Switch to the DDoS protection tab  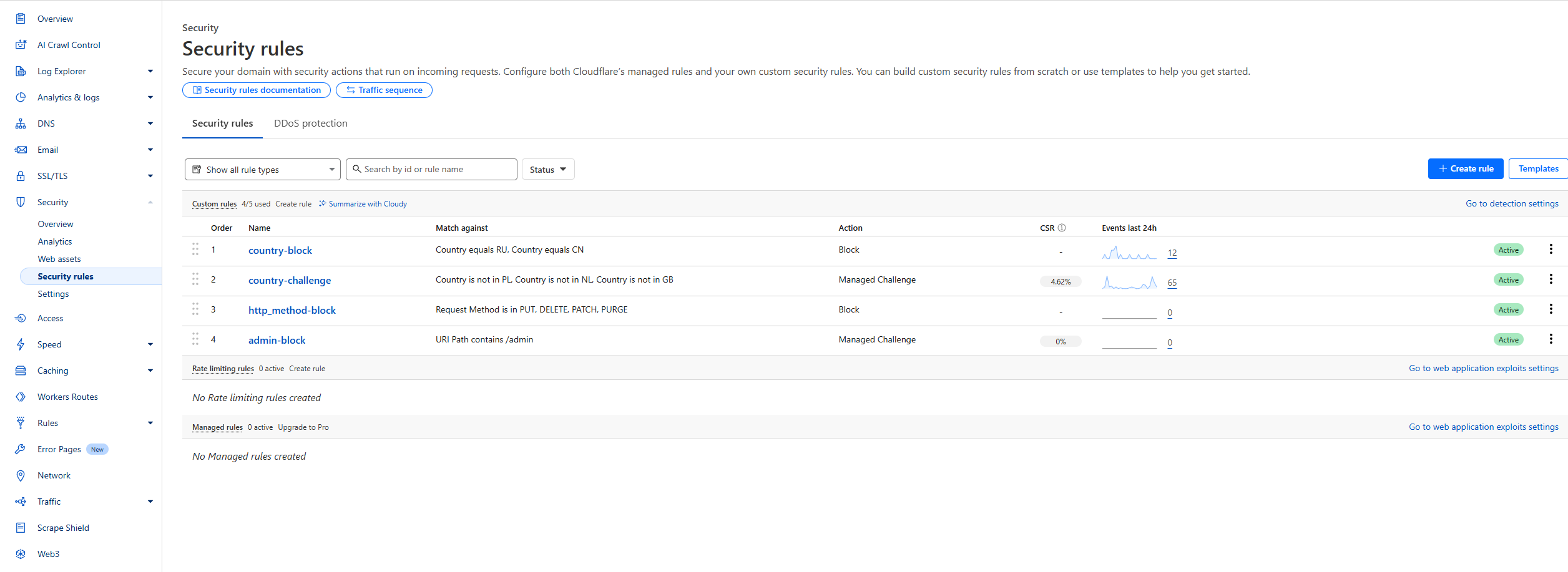310,123
